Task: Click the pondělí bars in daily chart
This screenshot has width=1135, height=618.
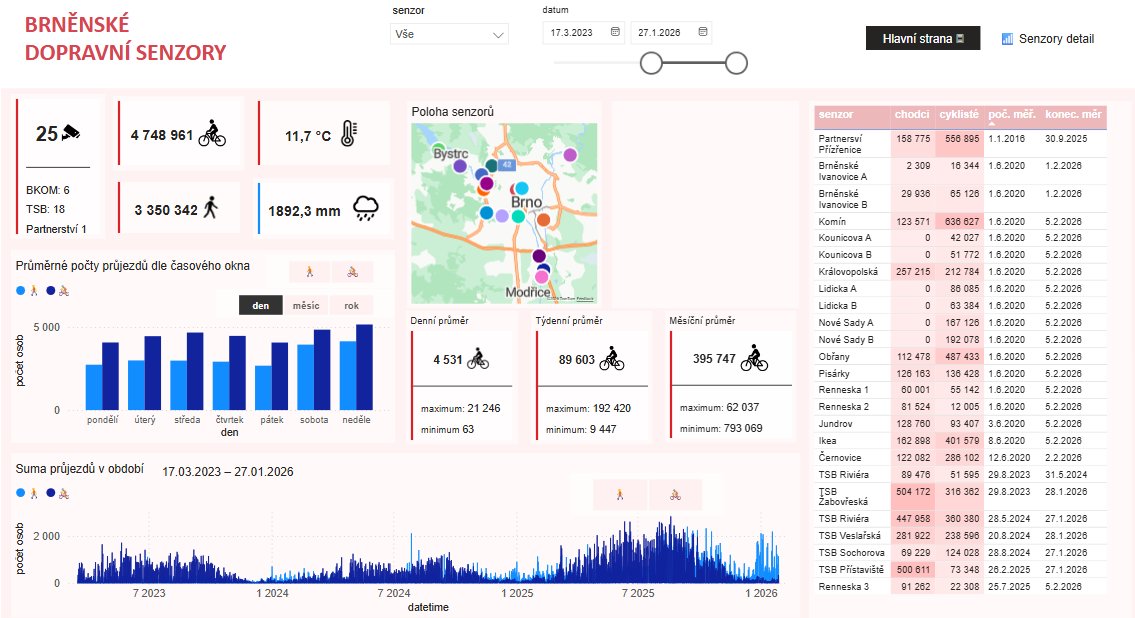Action: (x=102, y=376)
